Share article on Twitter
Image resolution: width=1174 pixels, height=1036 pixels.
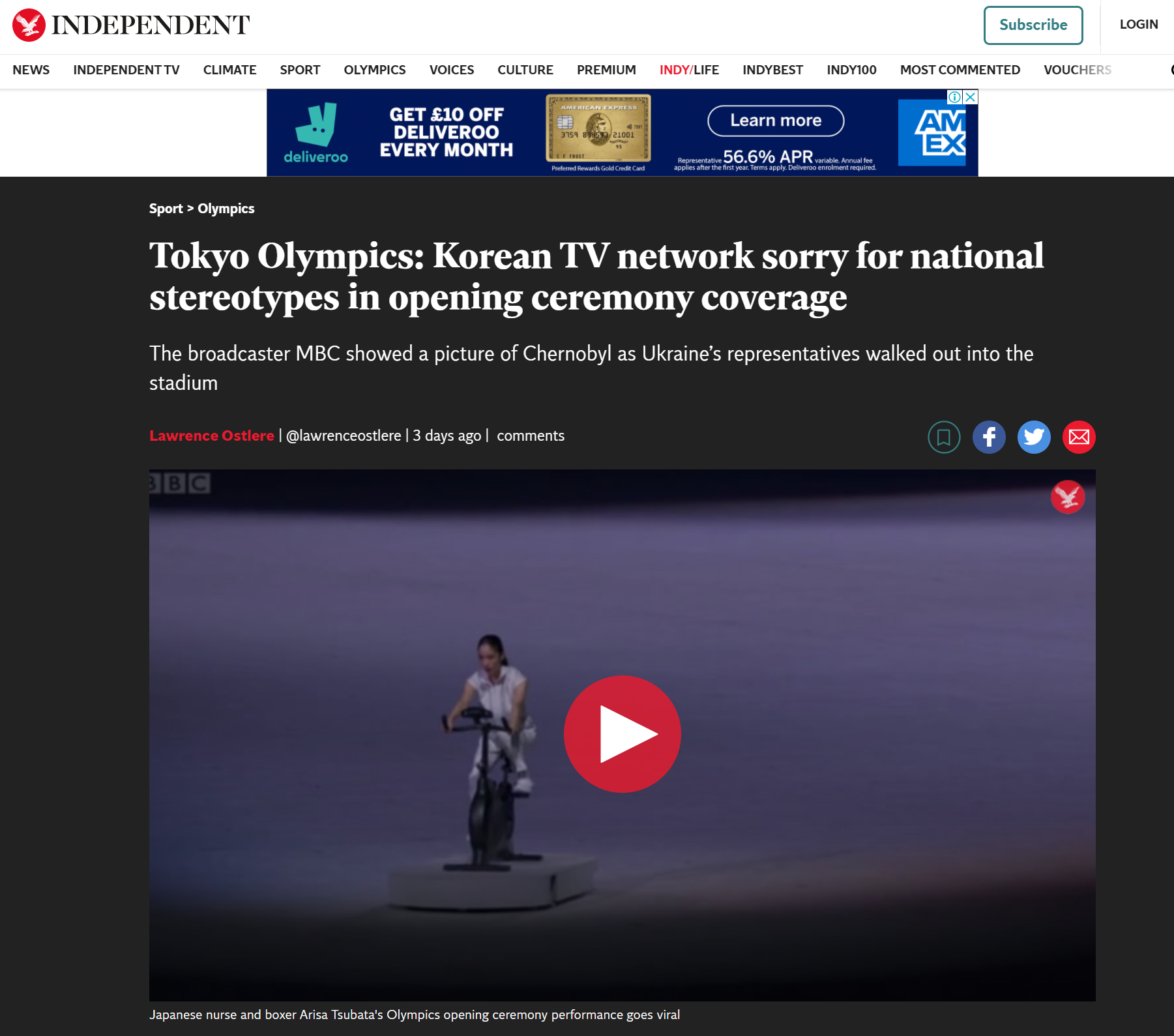coord(1034,437)
